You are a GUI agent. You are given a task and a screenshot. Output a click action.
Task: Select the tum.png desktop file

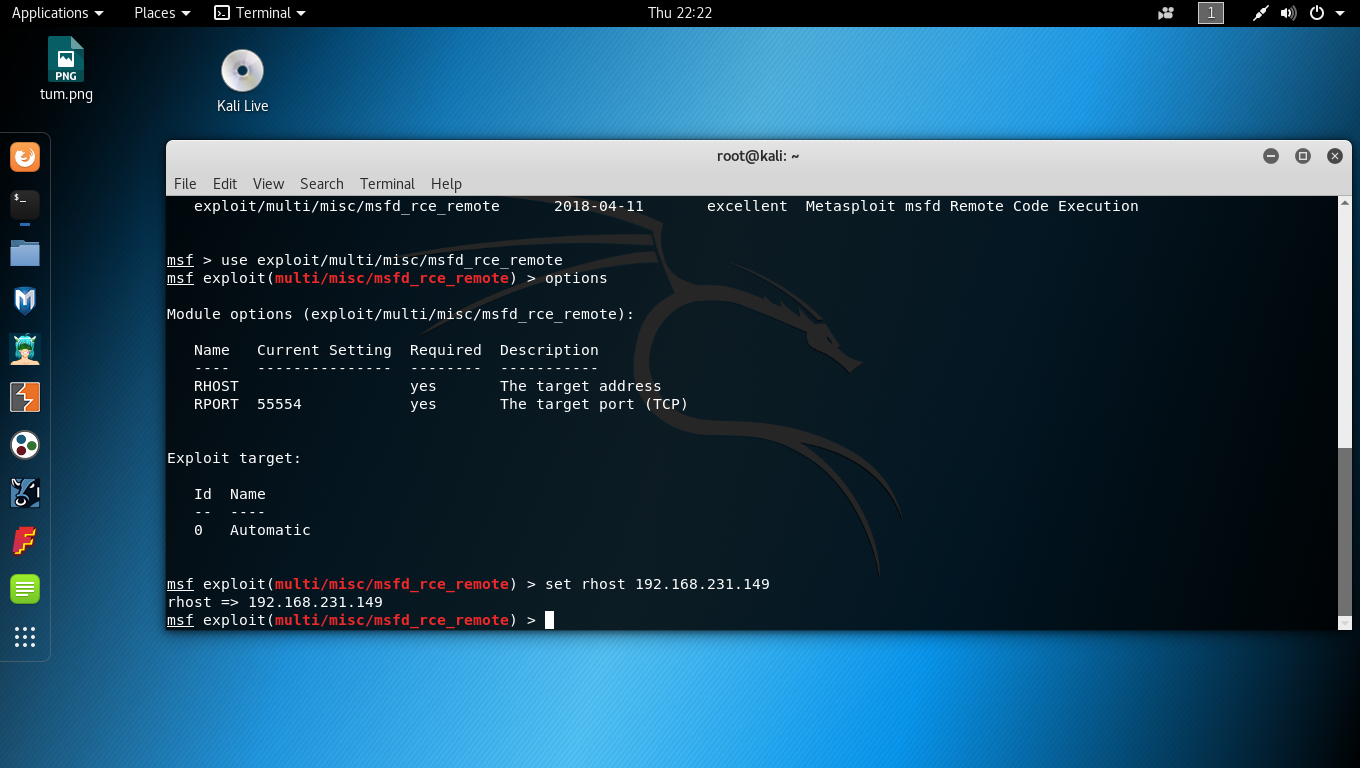point(66,69)
